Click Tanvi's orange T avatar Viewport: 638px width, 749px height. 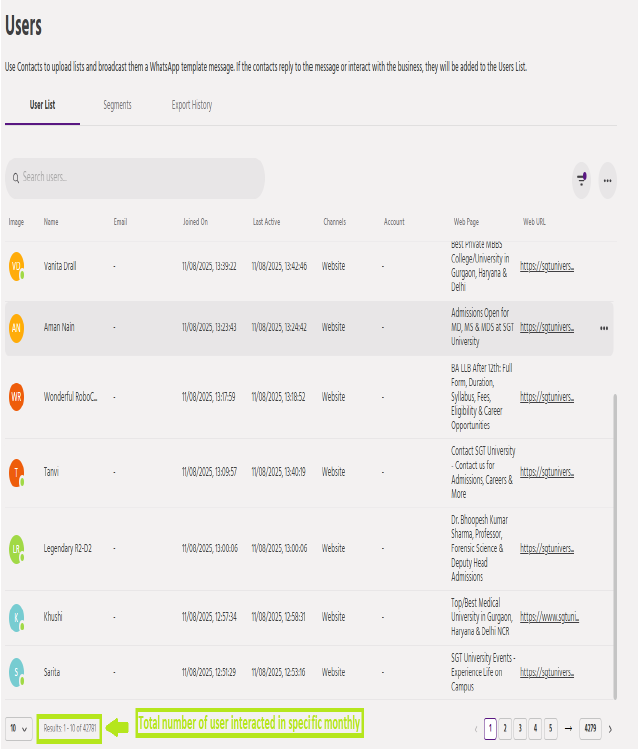[x=16, y=472]
